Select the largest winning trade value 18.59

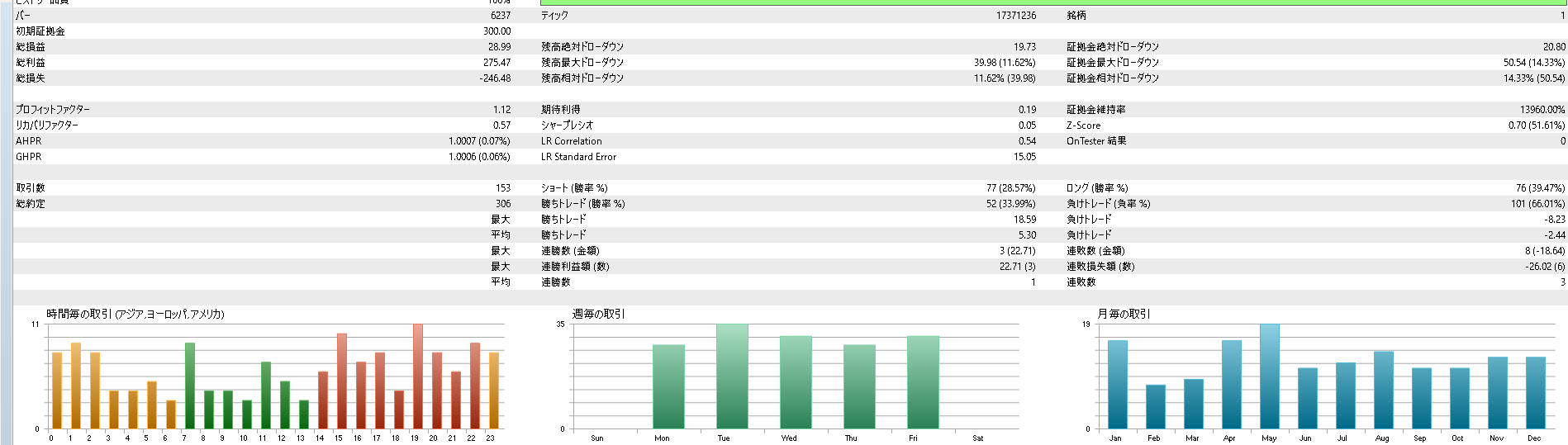(x=1024, y=220)
